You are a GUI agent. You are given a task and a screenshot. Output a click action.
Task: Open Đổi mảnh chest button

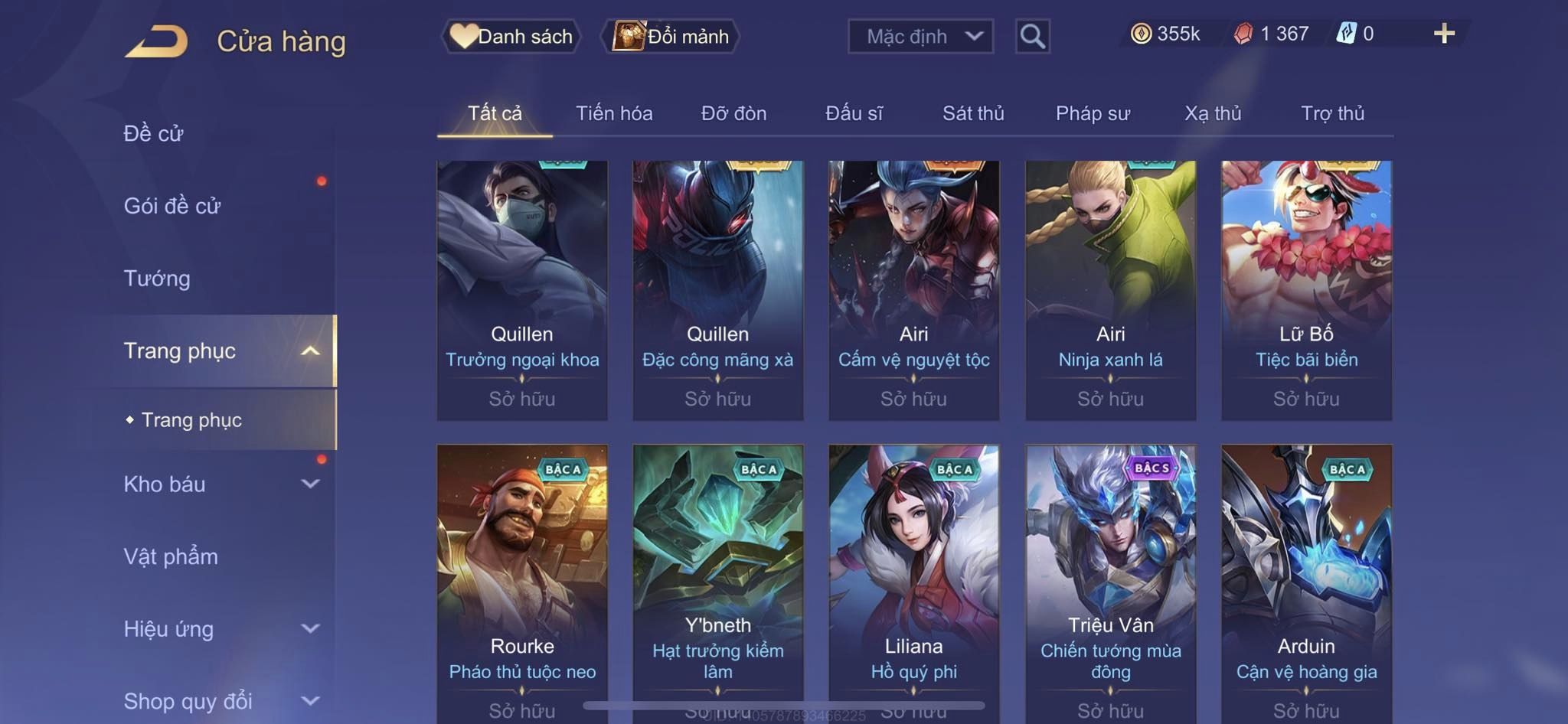point(671,36)
